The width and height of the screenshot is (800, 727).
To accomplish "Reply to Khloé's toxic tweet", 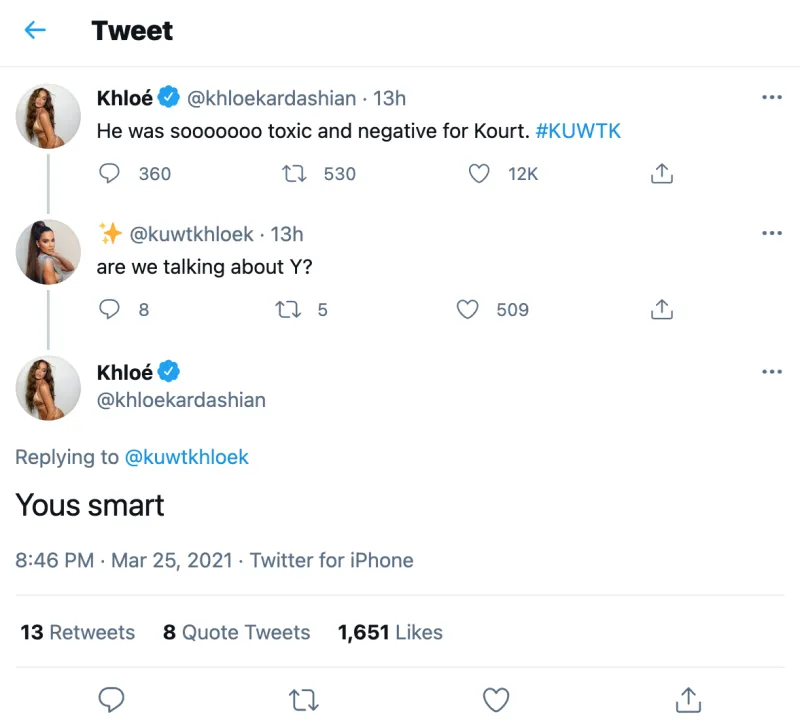I will coord(110,173).
